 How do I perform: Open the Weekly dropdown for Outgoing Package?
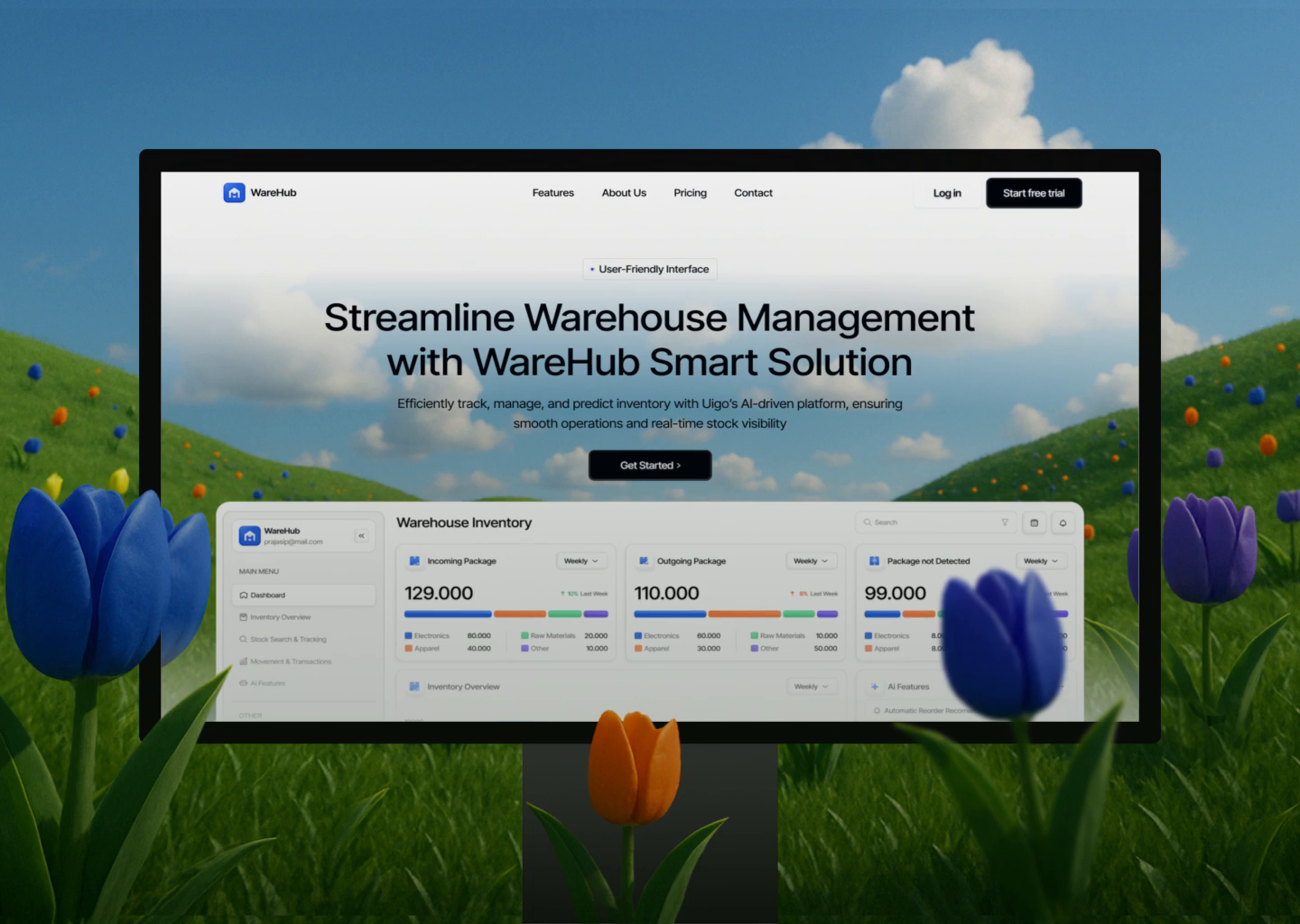click(810, 560)
